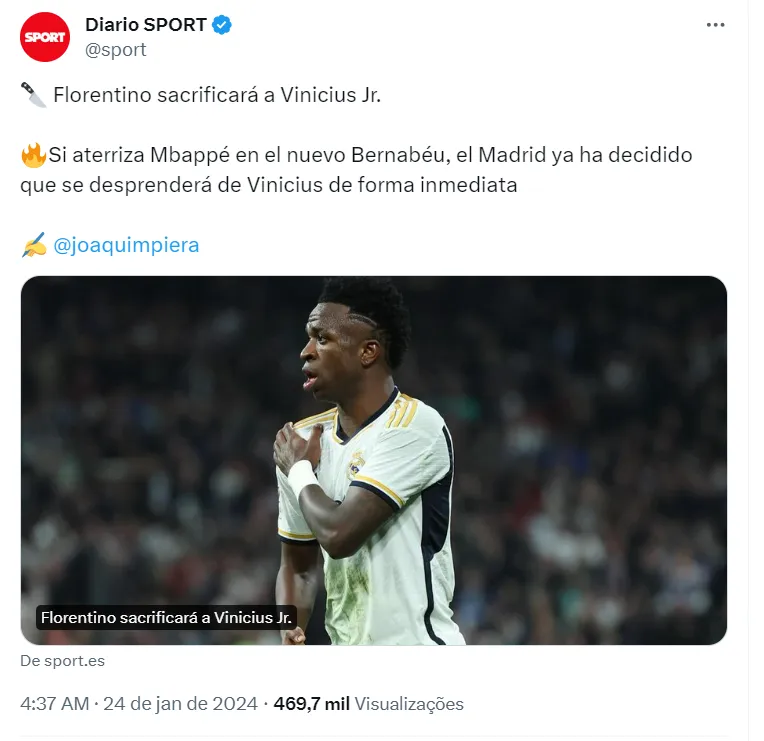Visit the @sport handle
The width and height of the screenshot is (764, 741).
tap(115, 50)
